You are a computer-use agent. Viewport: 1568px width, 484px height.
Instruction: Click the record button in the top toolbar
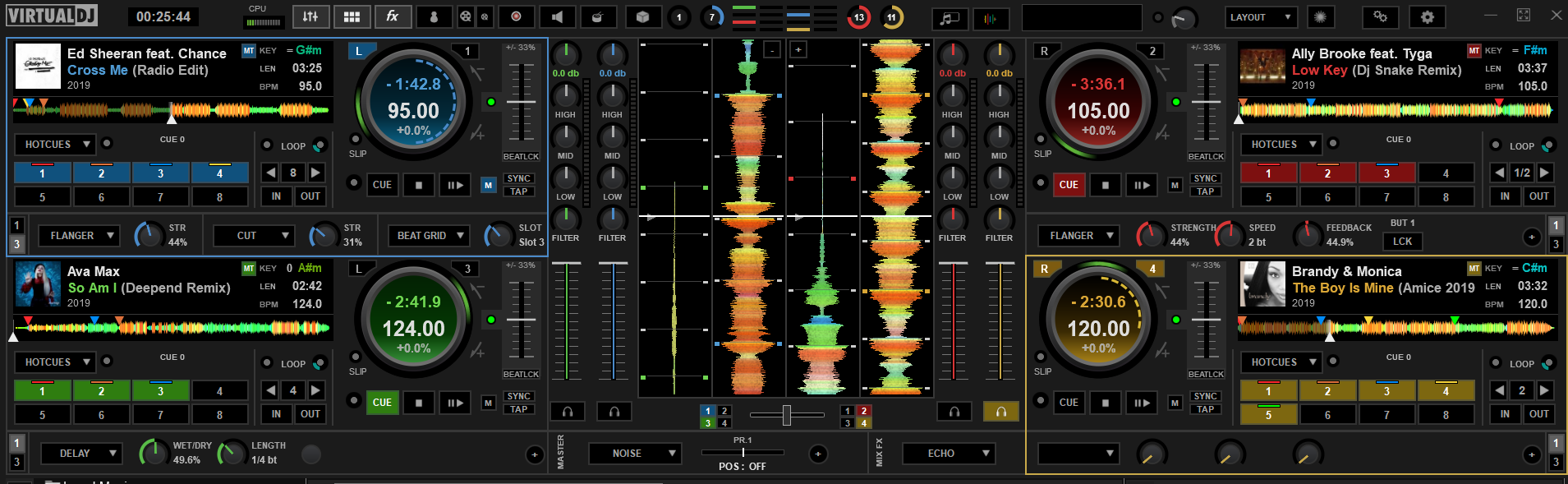tap(516, 16)
